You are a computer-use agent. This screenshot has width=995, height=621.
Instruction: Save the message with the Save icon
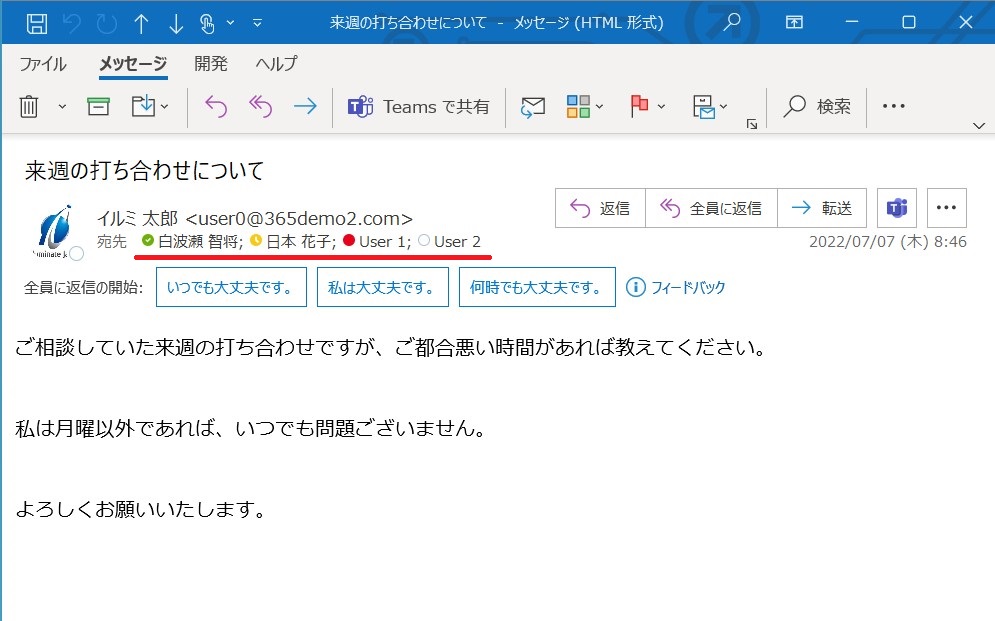pyautogui.click(x=37, y=22)
